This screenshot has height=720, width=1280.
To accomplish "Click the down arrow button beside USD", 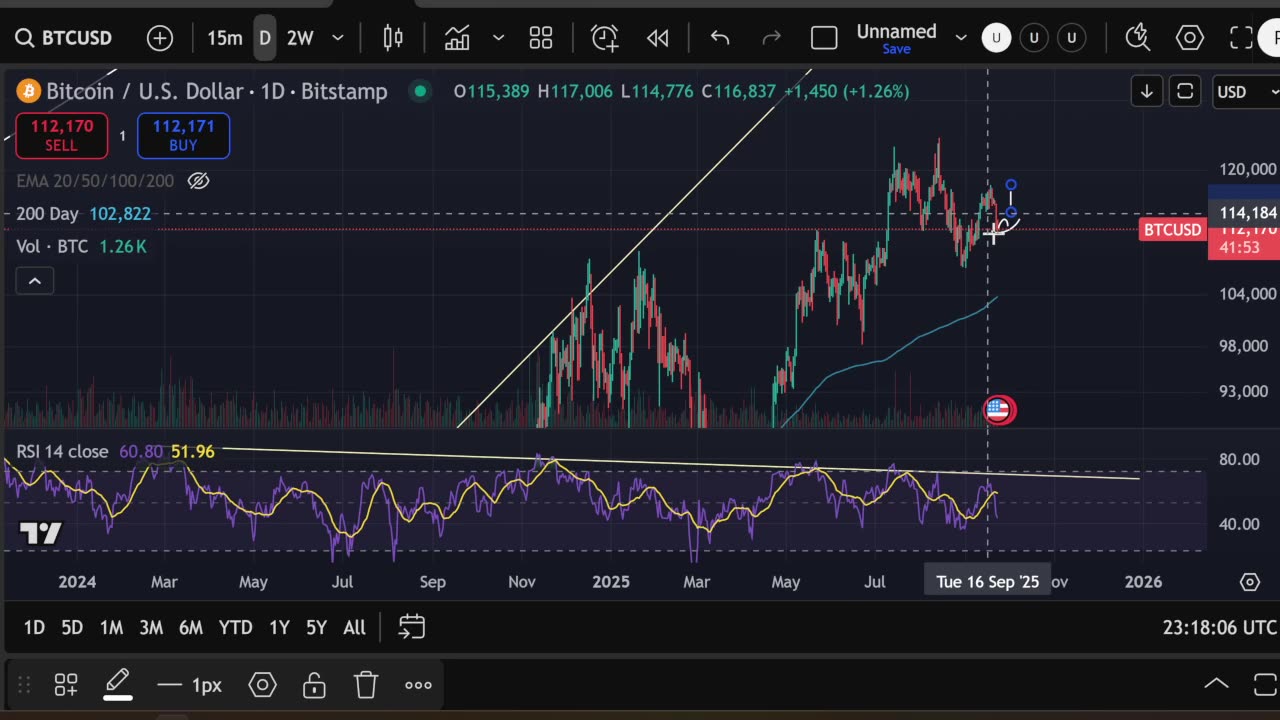I will tap(1146, 92).
